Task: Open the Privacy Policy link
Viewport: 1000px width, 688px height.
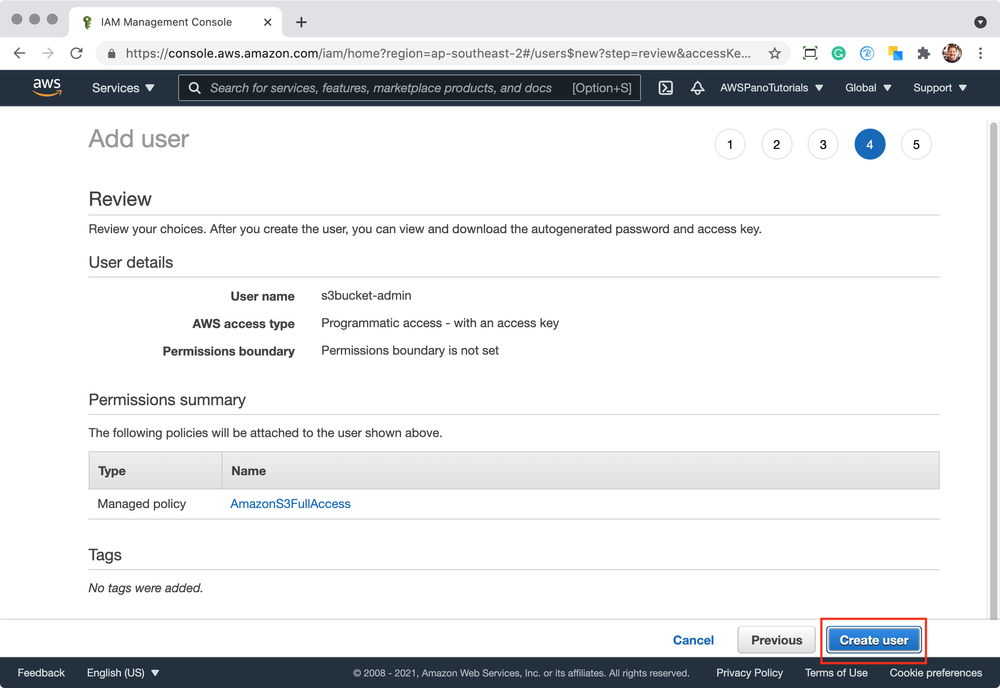Action: 749,673
